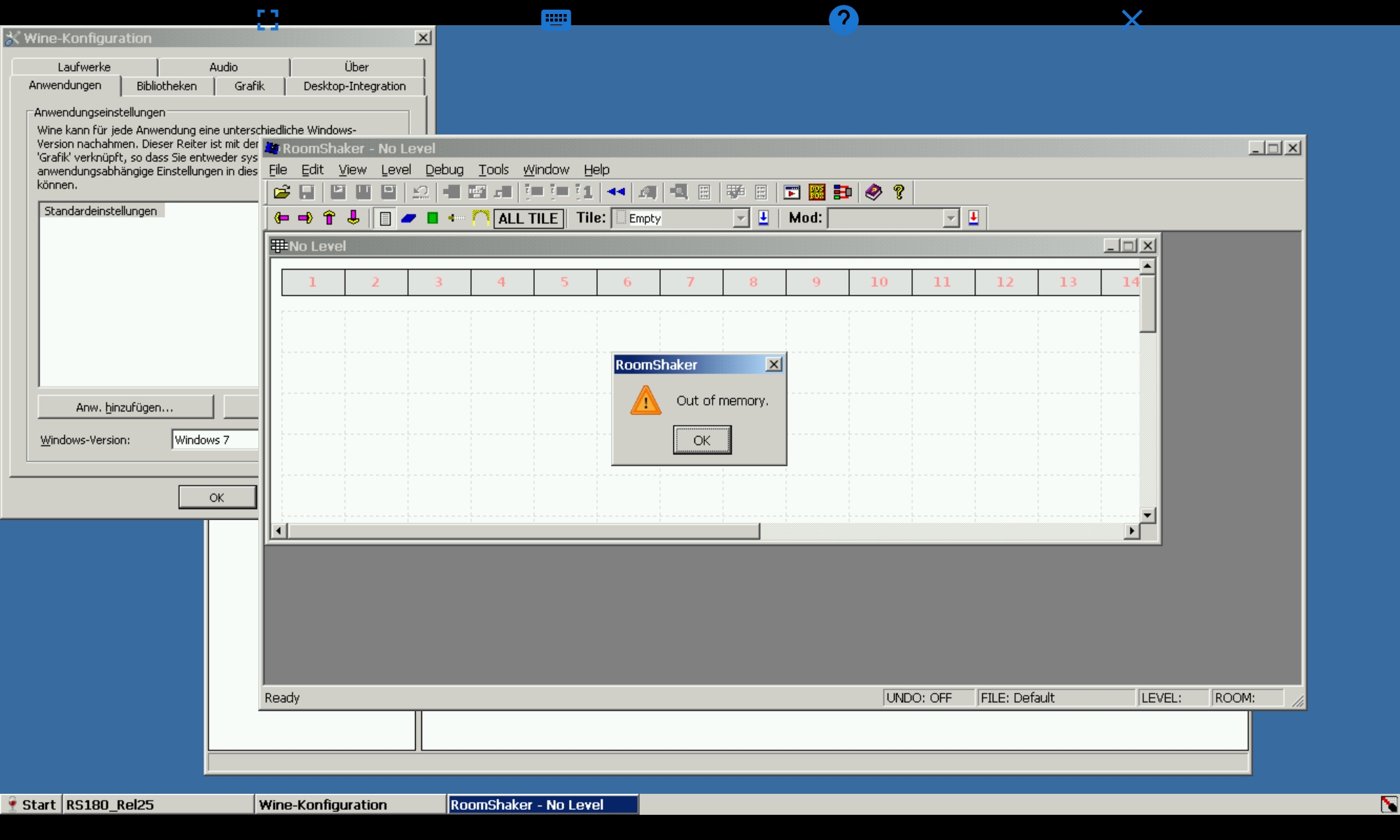The height and width of the screenshot is (840, 1400).
Task: Open the File menu in RoomShaker
Action: click(278, 169)
